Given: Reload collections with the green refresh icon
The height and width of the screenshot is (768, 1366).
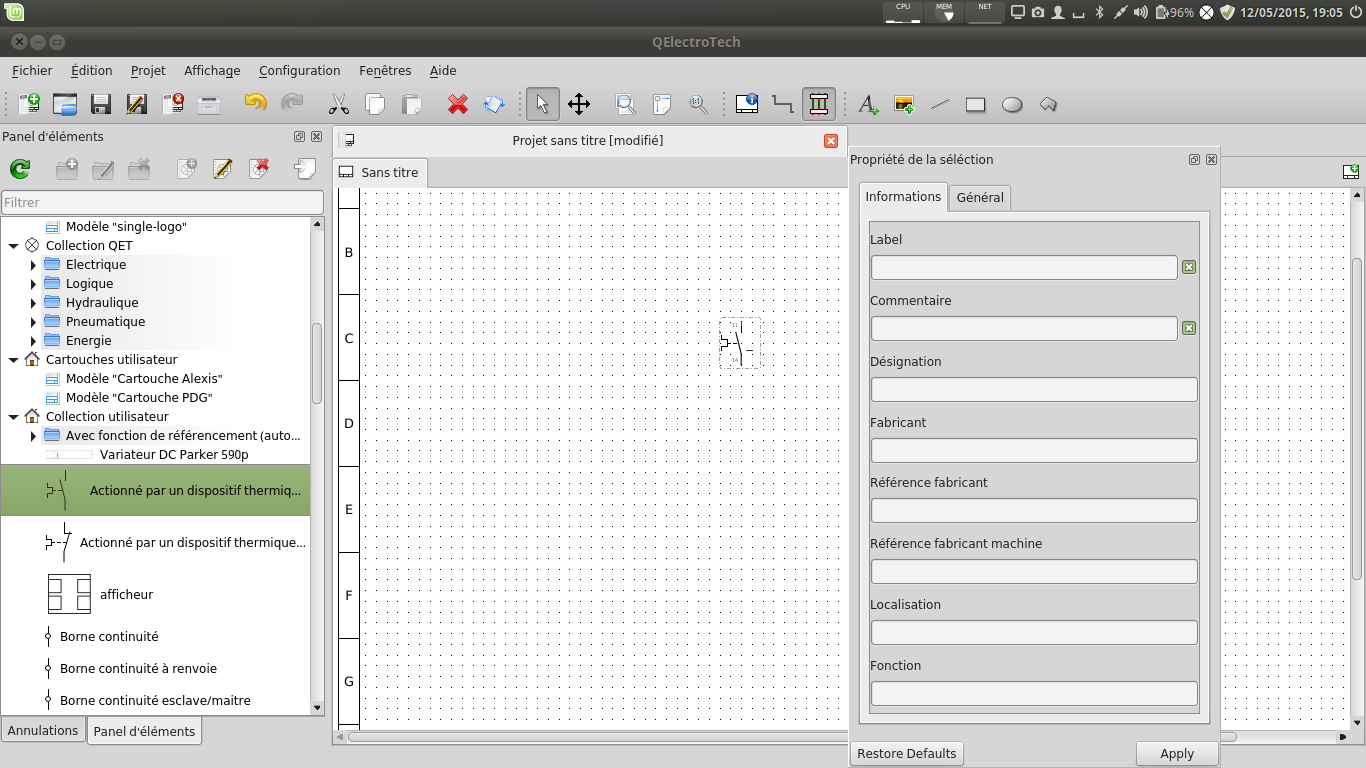Looking at the screenshot, I should click(19, 170).
